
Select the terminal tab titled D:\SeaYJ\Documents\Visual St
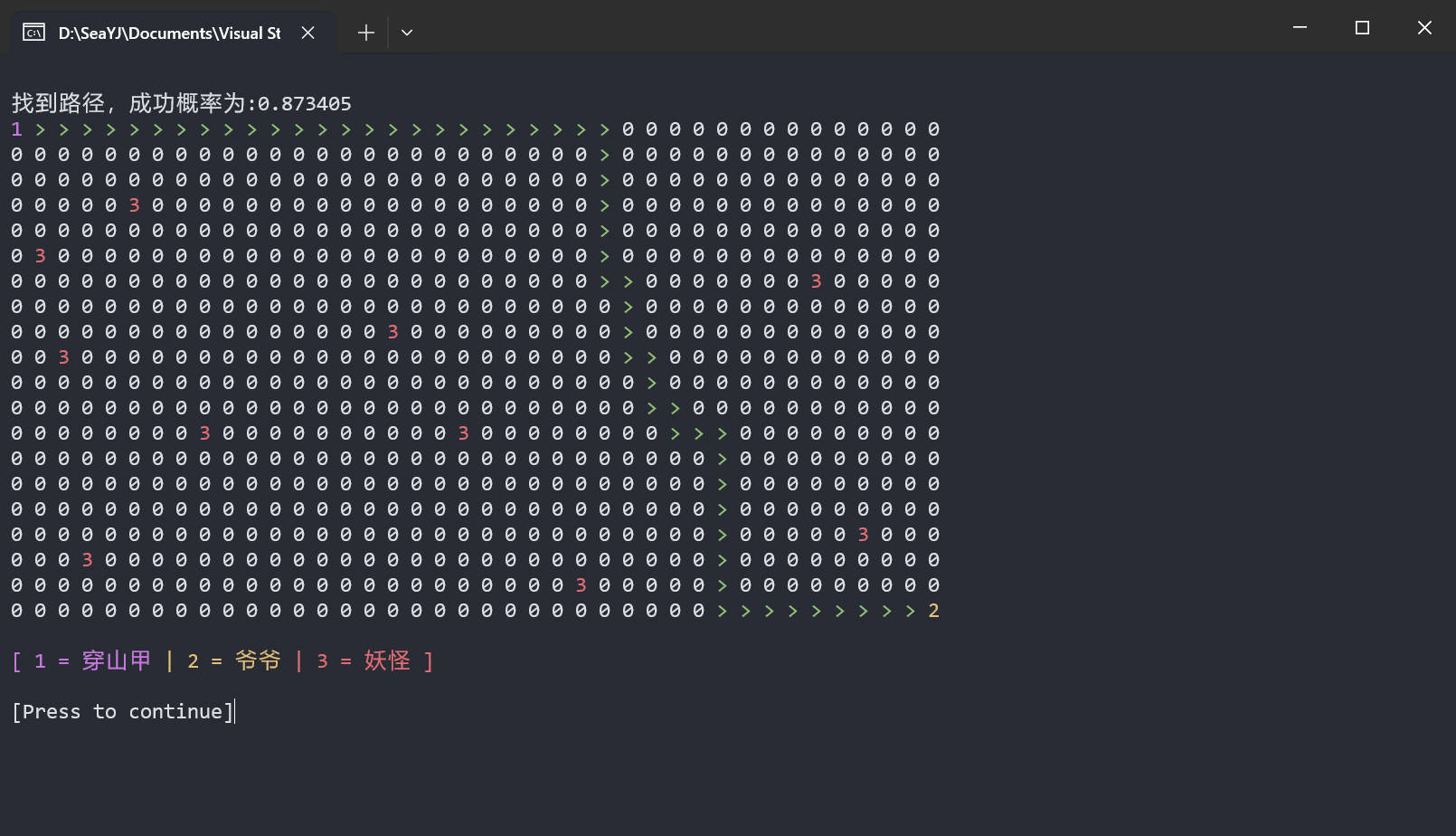coord(172,33)
